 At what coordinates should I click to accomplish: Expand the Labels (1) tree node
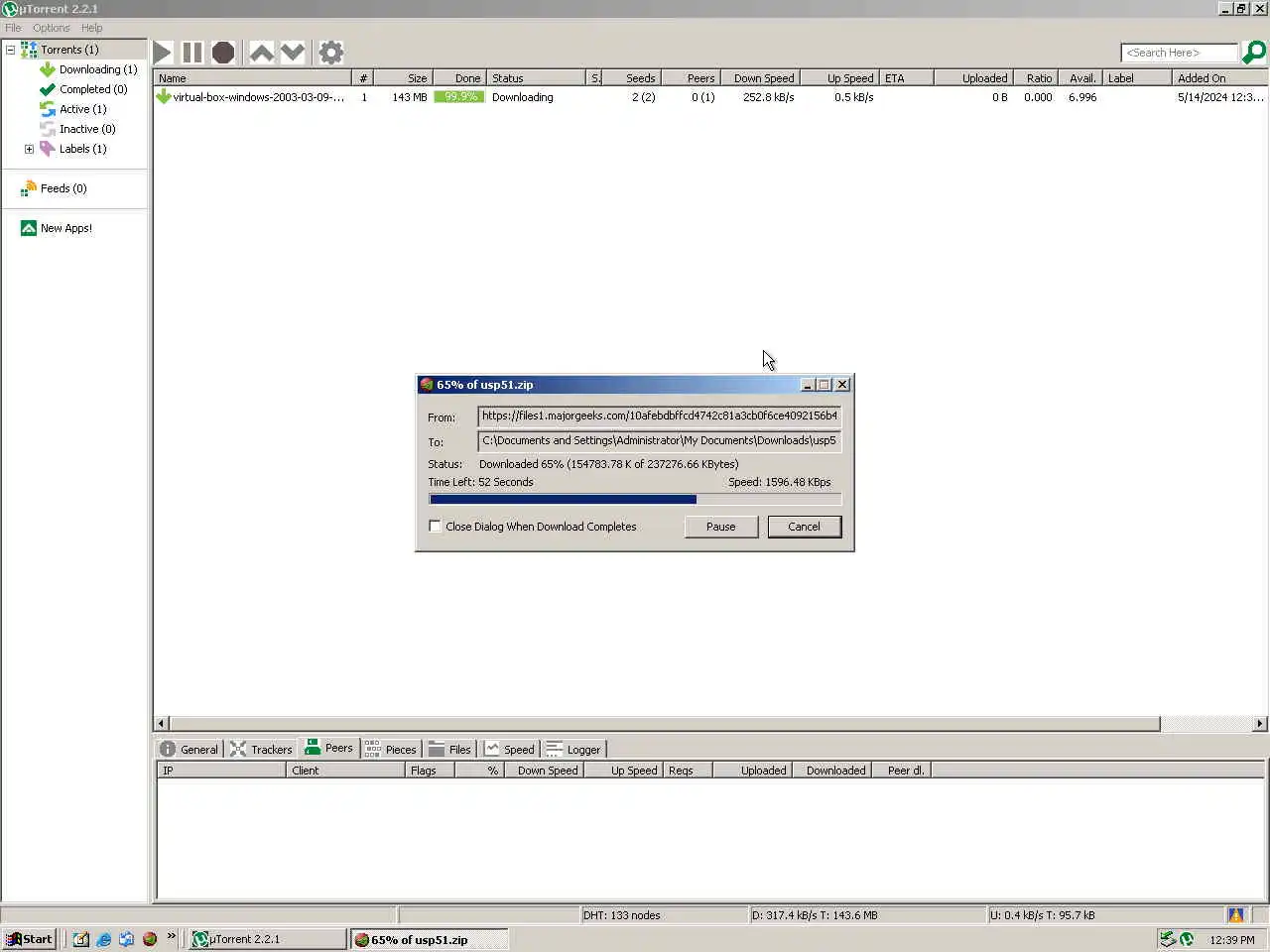point(29,149)
